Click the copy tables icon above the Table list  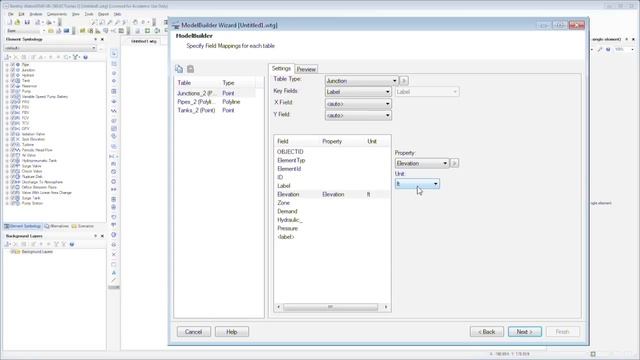pyautogui.click(x=179, y=69)
